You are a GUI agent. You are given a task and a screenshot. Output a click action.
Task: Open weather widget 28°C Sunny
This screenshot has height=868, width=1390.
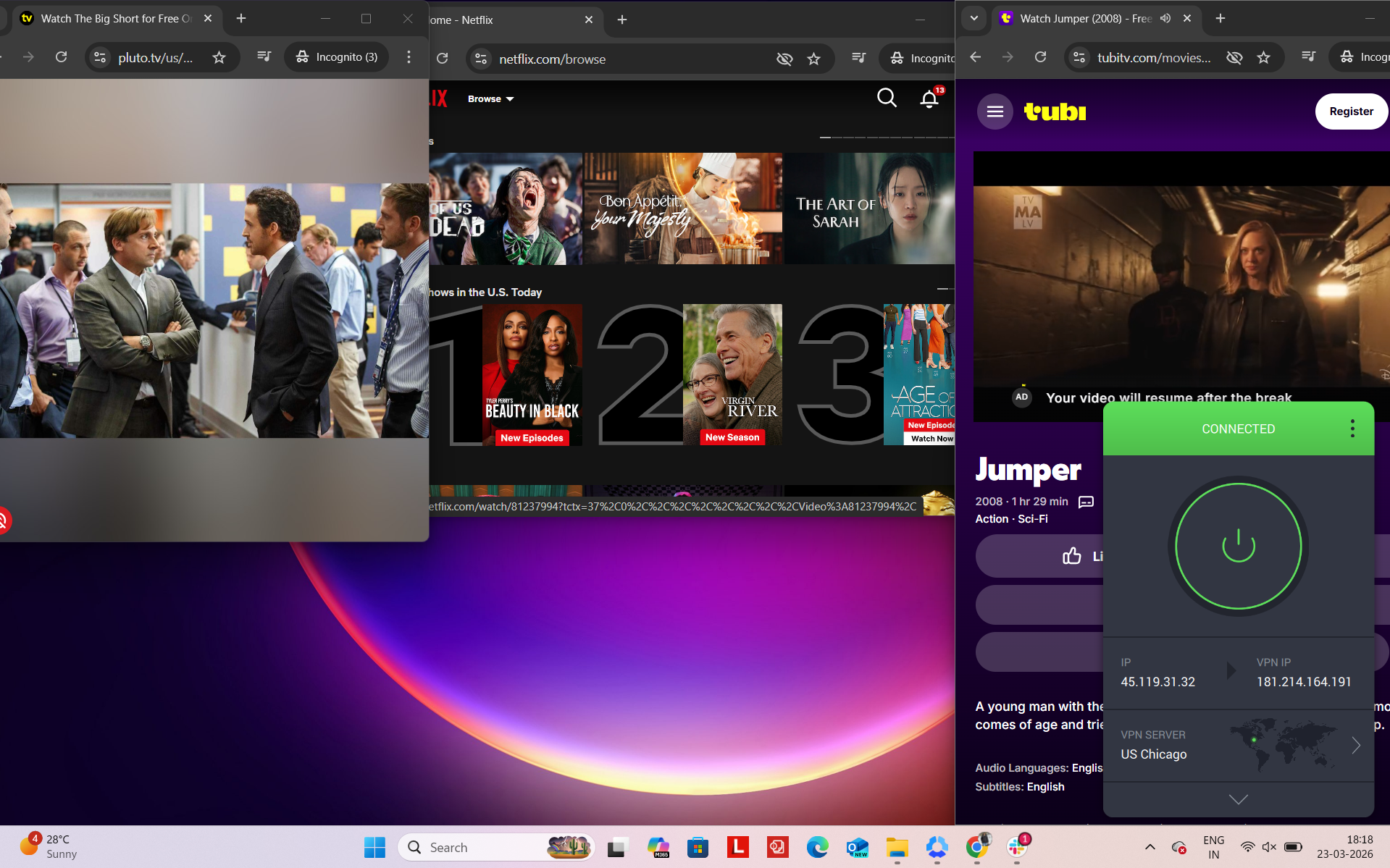tap(49, 846)
